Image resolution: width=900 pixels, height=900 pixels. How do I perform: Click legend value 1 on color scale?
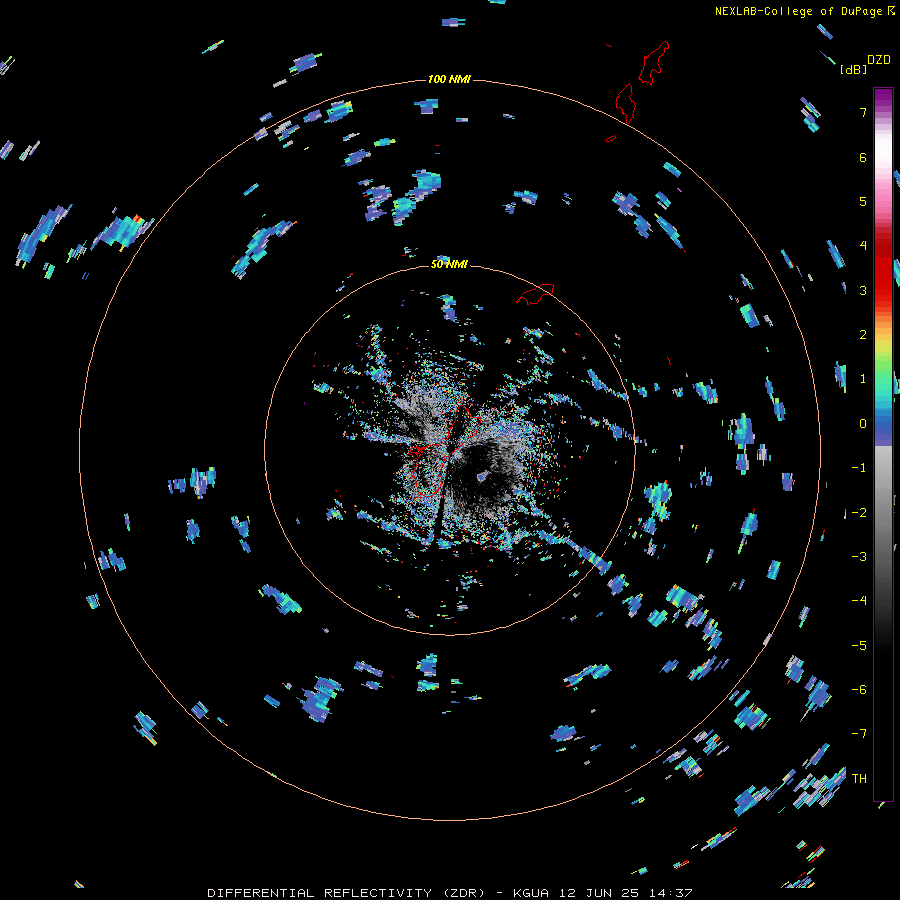click(x=863, y=379)
